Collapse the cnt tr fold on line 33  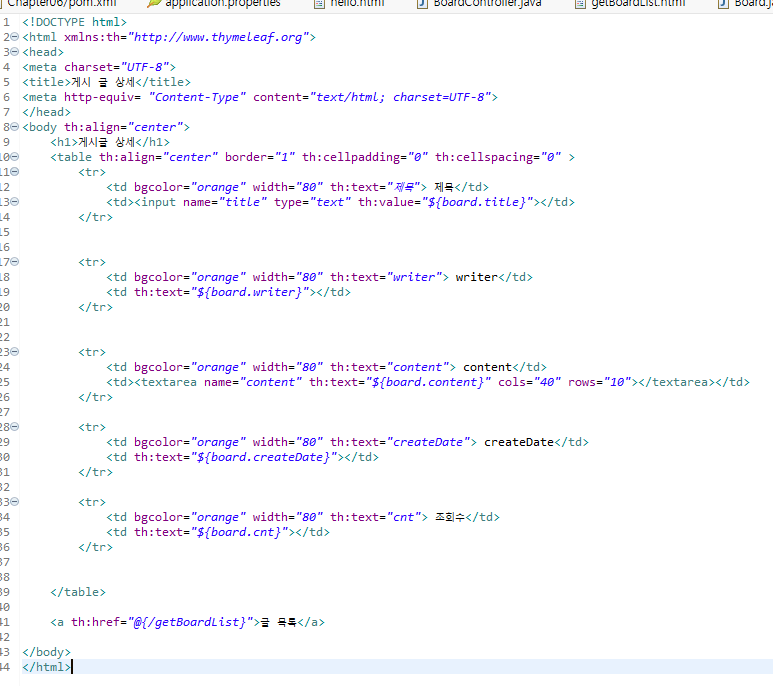coord(15,502)
